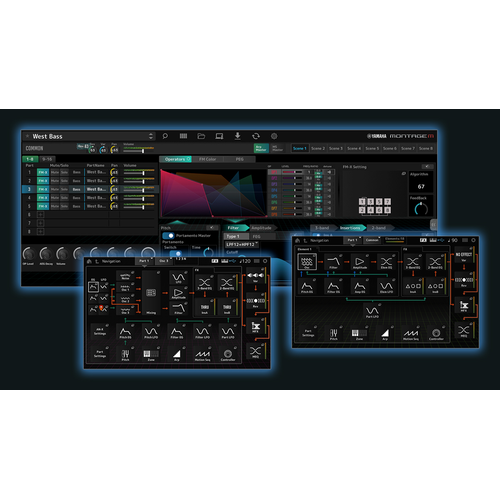Mute part 1 in the part list
The image size is (500, 500).
tap(55, 172)
